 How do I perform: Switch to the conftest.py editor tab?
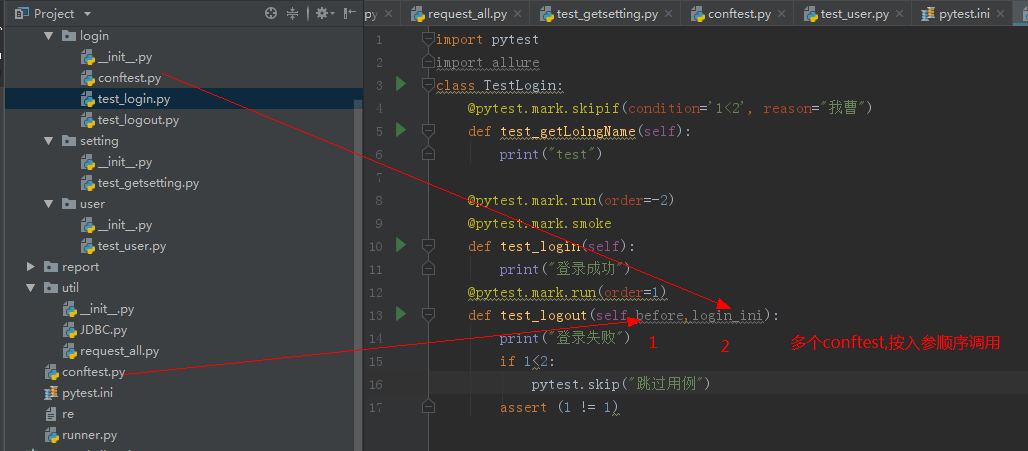point(739,14)
